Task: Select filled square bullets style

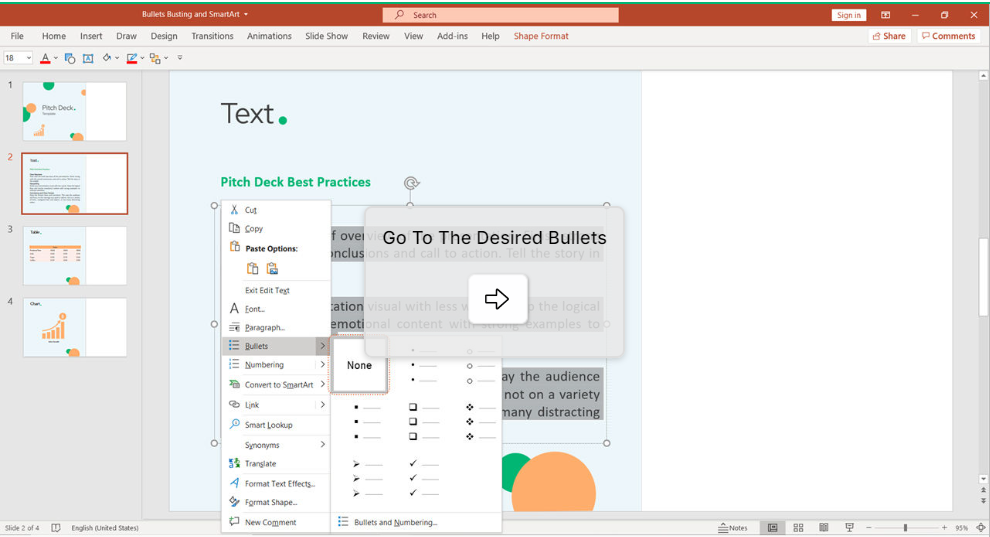Action: 368,422
